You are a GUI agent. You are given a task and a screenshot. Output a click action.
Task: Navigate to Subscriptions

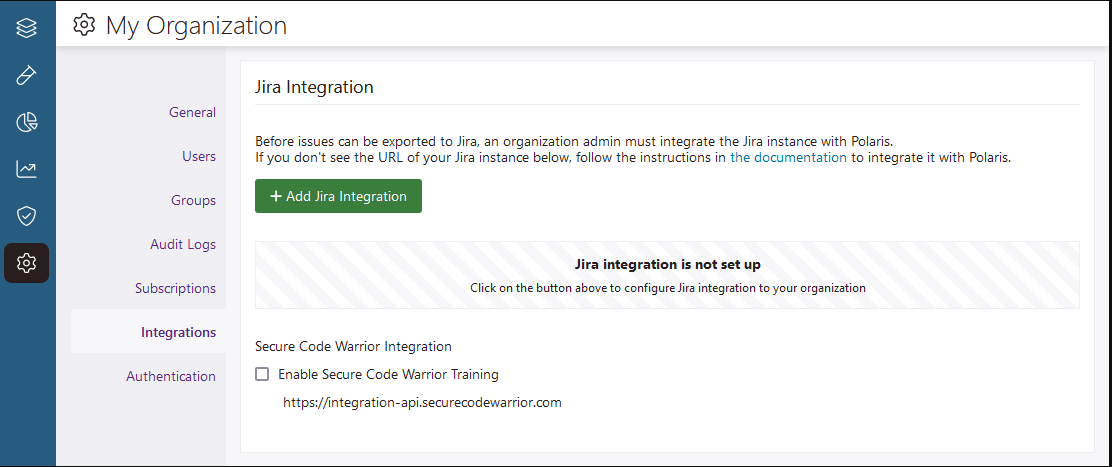175,288
